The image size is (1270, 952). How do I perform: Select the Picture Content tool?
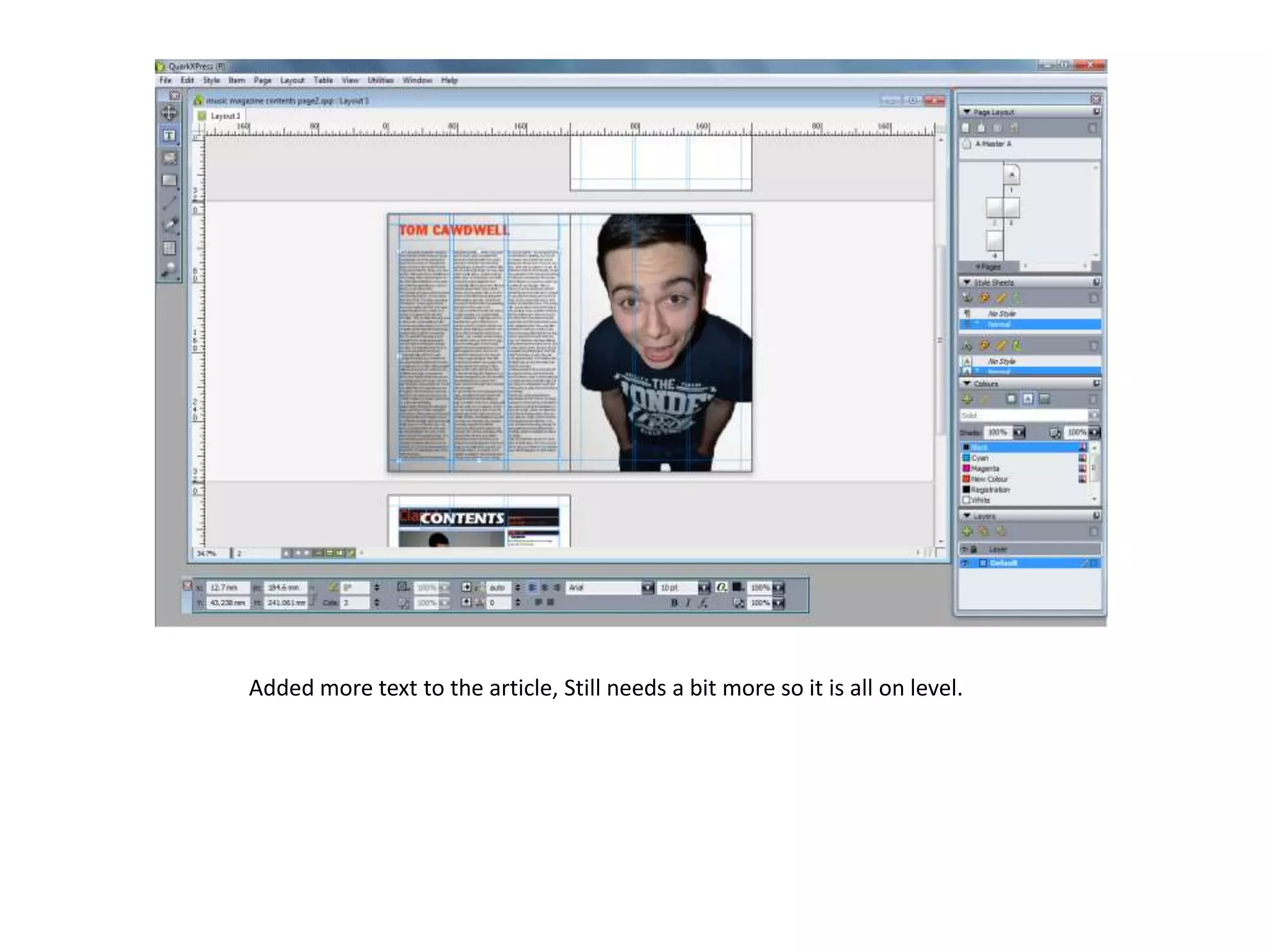[169, 158]
